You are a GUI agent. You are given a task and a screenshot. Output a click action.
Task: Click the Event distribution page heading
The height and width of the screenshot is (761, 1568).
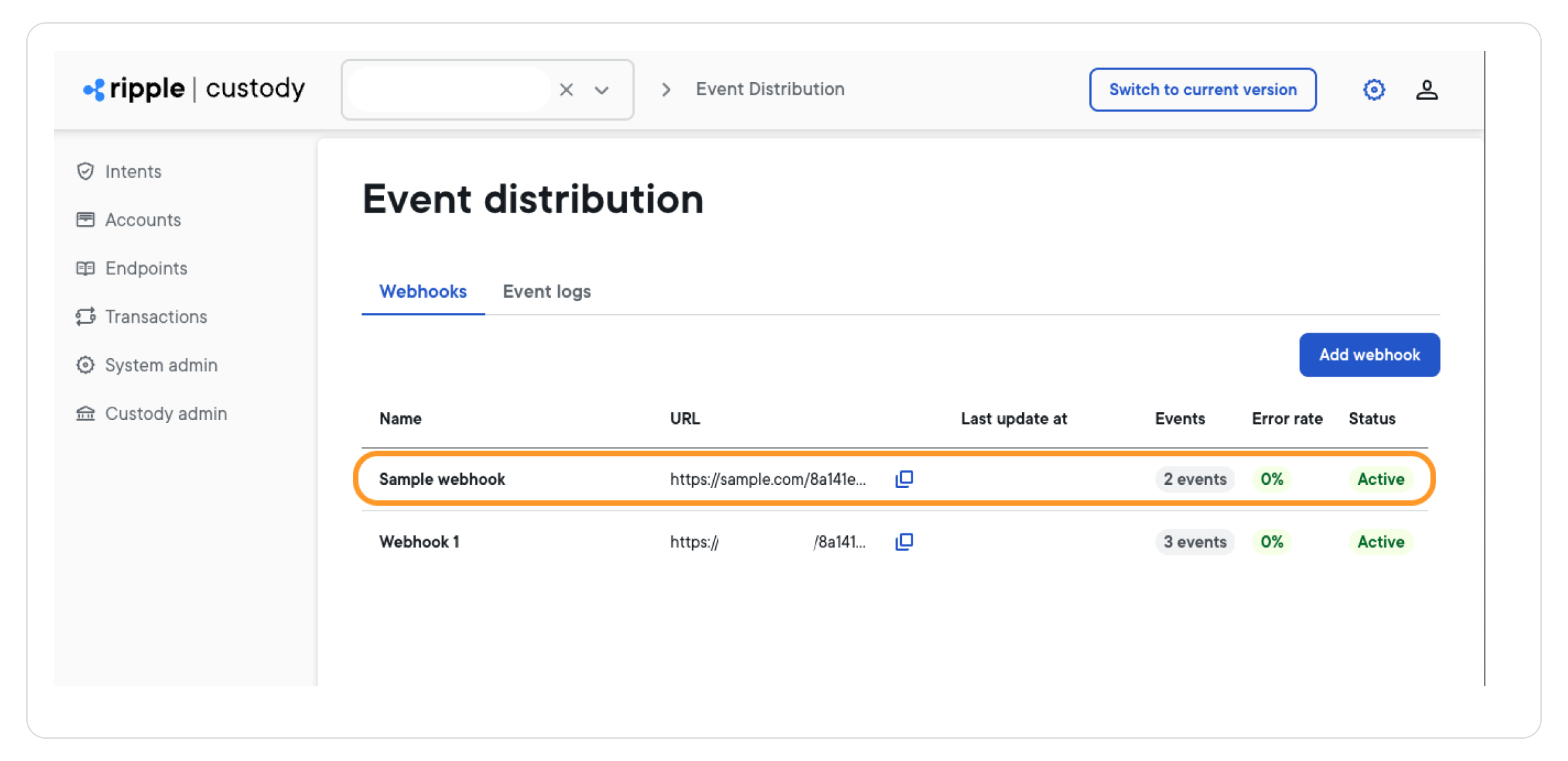point(533,199)
